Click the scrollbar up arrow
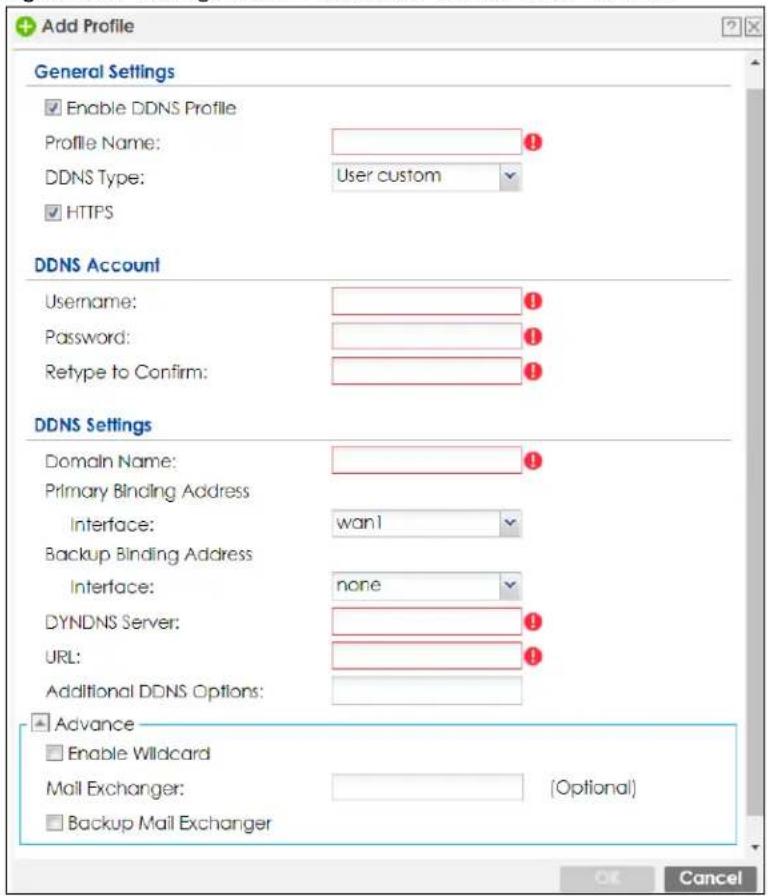The height and width of the screenshot is (896, 768). click(x=755, y=63)
